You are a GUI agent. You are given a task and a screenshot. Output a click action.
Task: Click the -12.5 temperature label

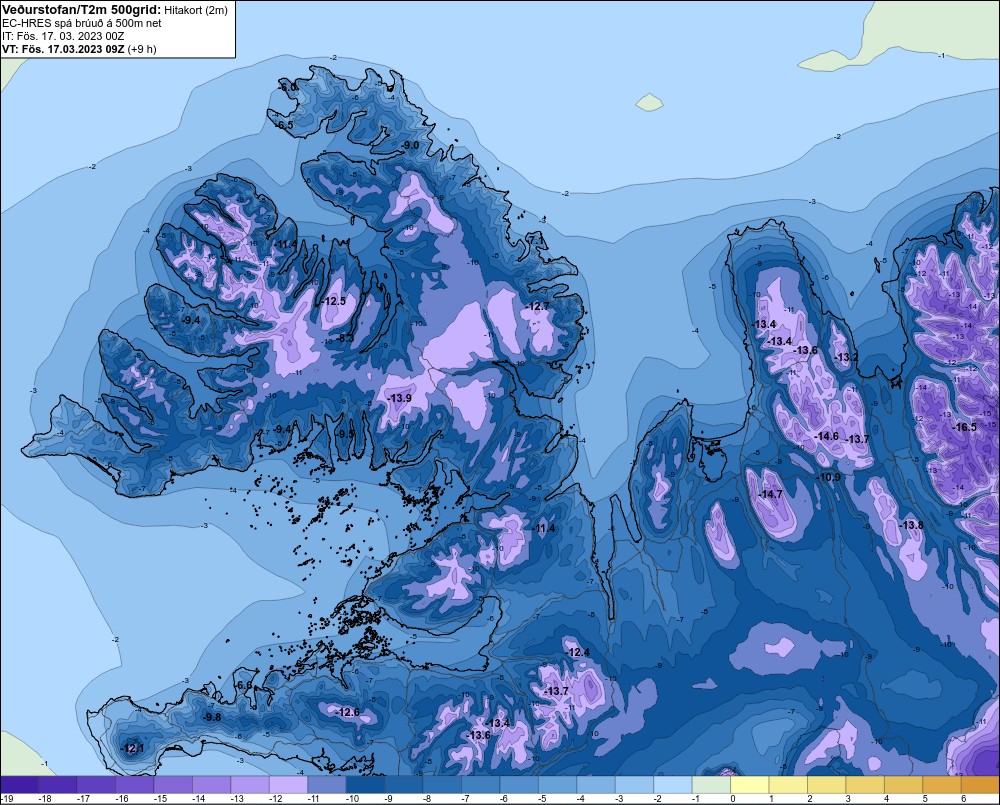[x=334, y=301]
